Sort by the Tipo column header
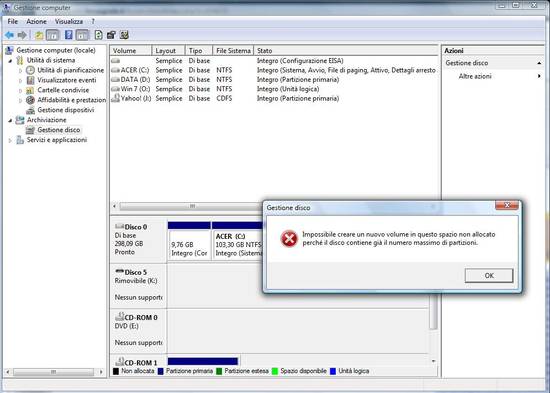Viewport: 550px width, 393px height. [199, 51]
